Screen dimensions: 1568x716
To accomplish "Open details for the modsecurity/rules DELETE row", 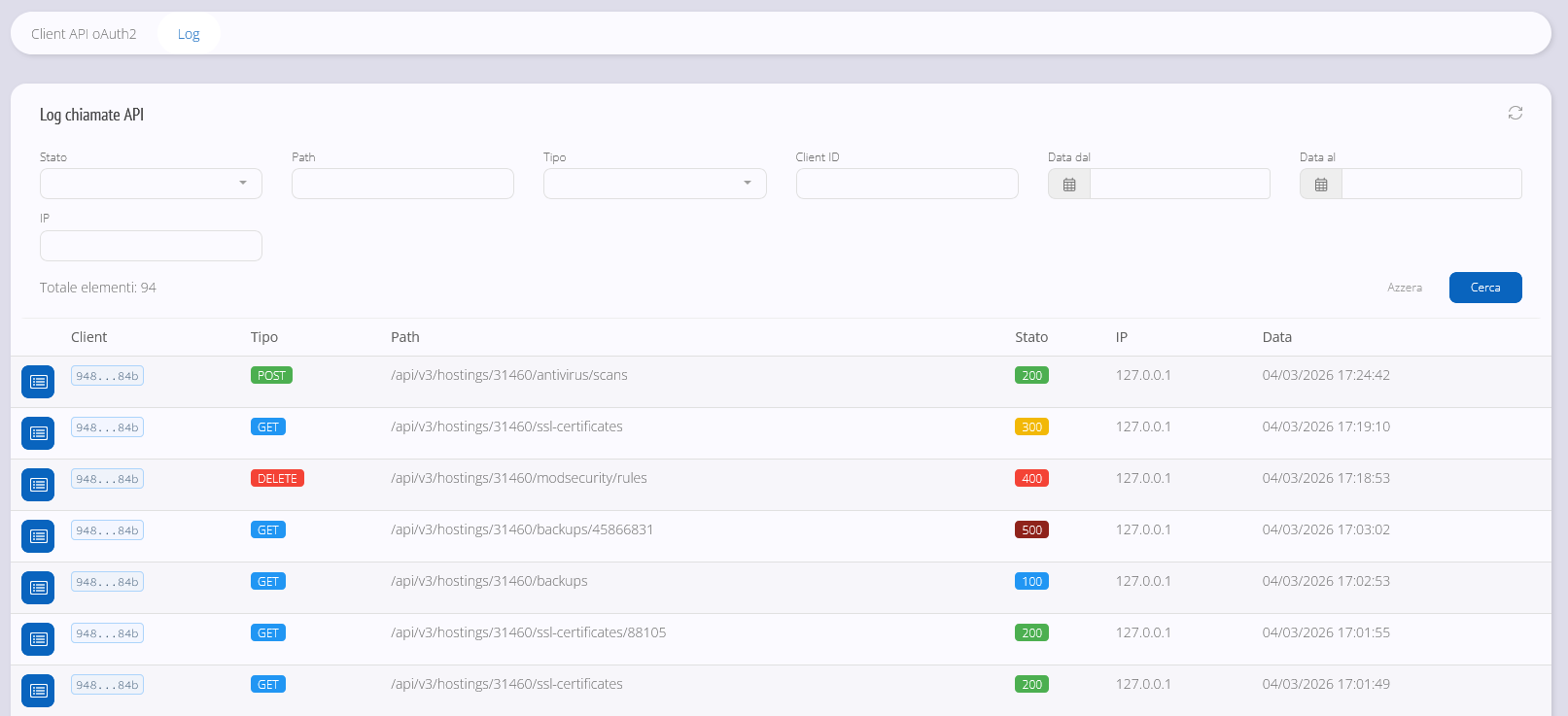I will 38,485.
